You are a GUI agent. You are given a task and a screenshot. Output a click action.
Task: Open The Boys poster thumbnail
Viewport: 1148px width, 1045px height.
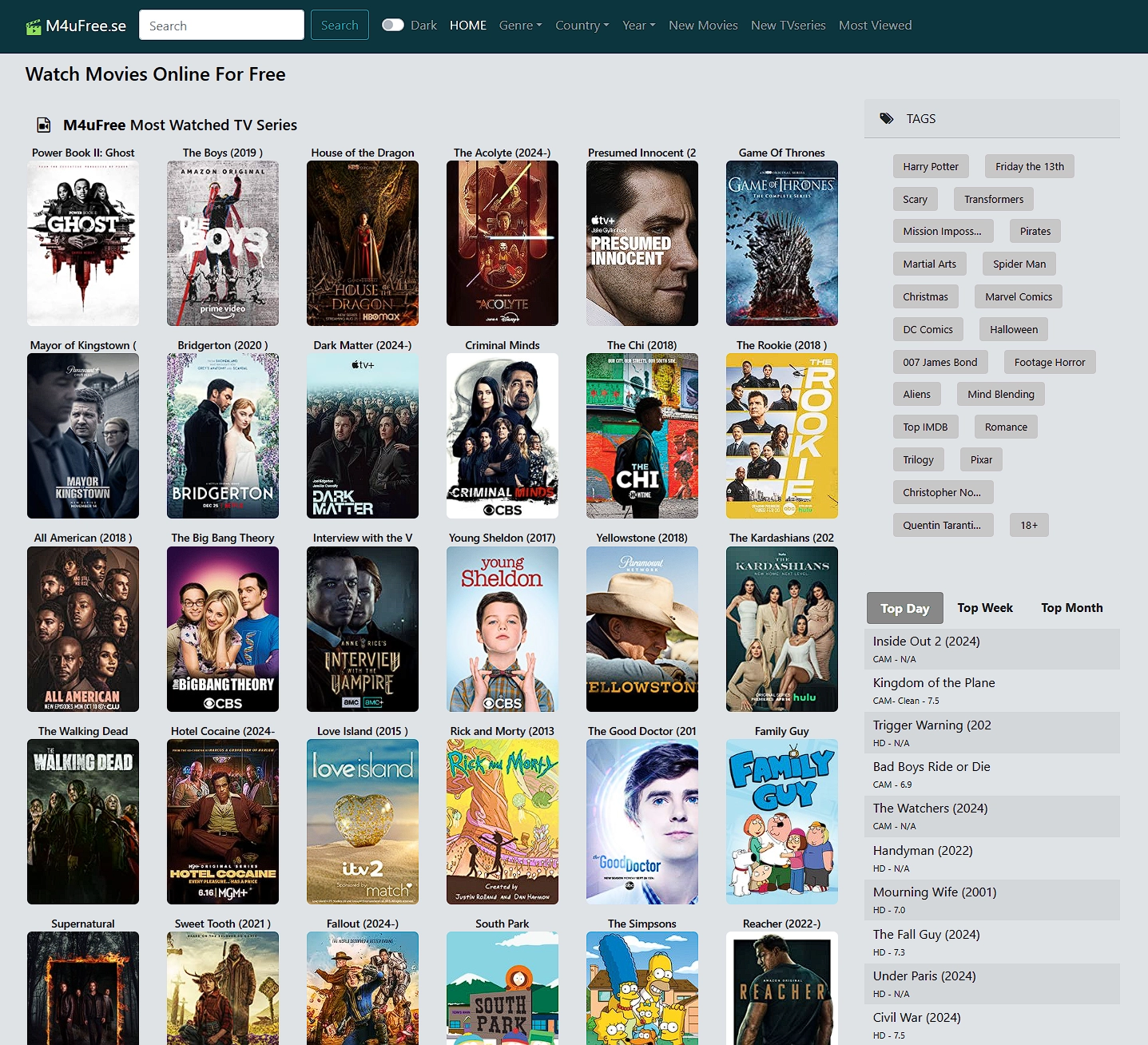pyautogui.click(x=223, y=243)
